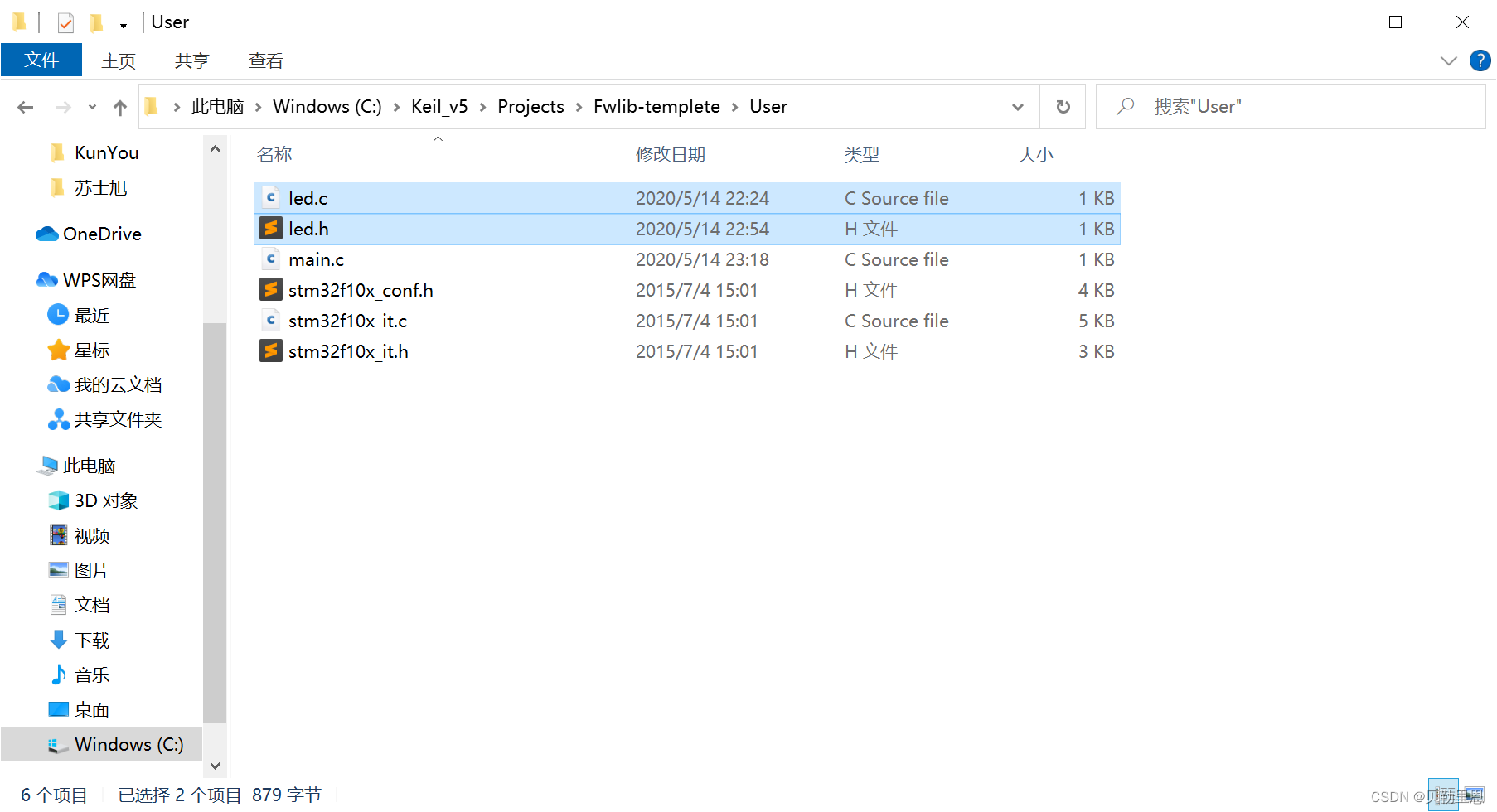Image resolution: width=1497 pixels, height=812 pixels.
Task: Click the 音乐 music note icon
Action: coord(58,674)
